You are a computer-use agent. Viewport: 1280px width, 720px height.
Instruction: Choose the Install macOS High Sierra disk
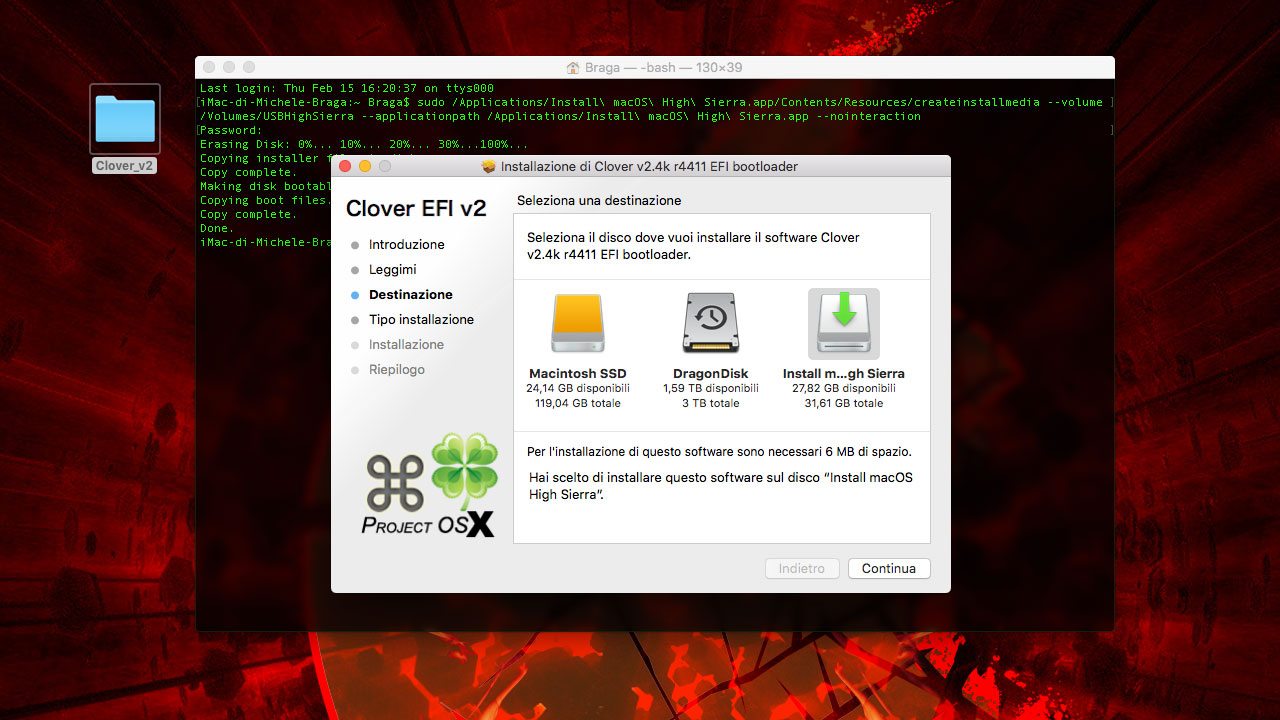pos(843,323)
